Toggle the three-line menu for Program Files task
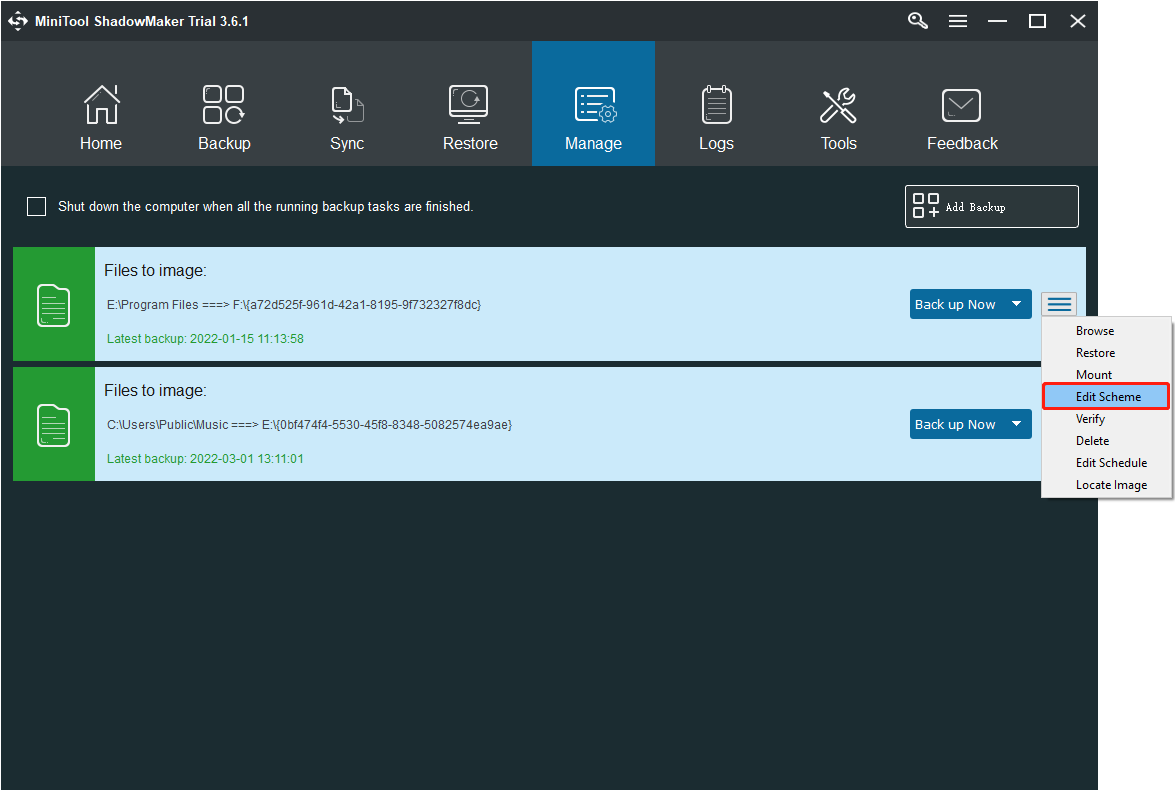This screenshot has width=1175, height=791. pyautogui.click(x=1059, y=304)
